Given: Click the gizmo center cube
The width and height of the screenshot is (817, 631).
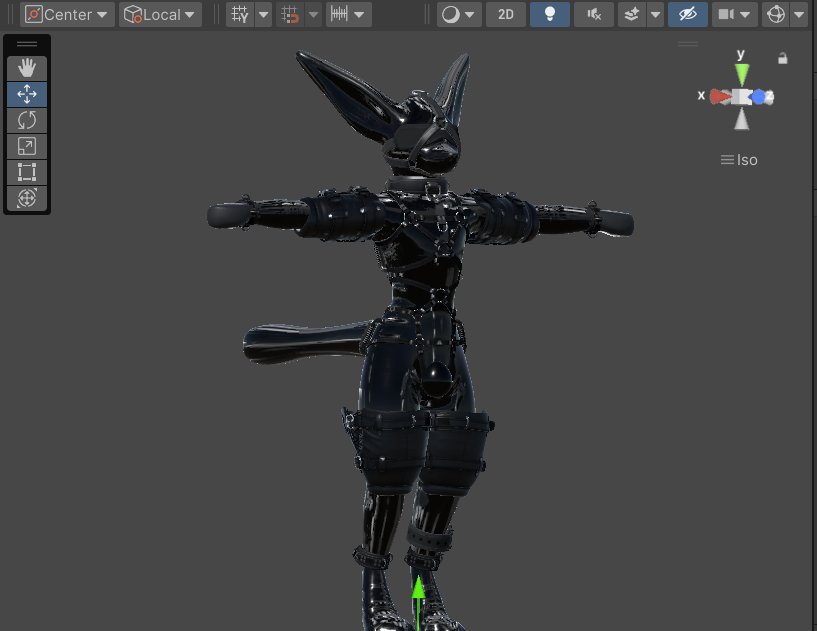Looking at the screenshot, I should coord(741,97).
